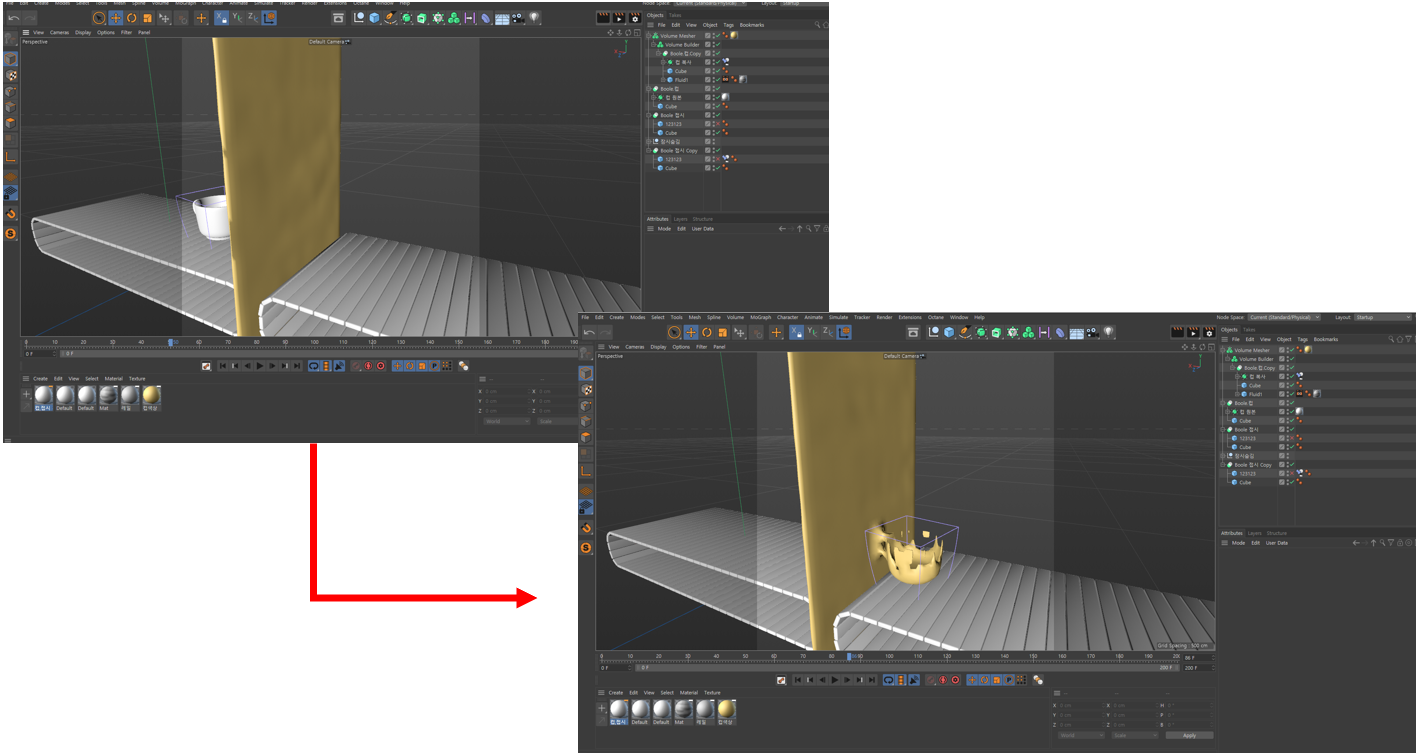Click Make Editable icon in lower-right screenshot
The image size is (1417, 755).
coord(586,353)
